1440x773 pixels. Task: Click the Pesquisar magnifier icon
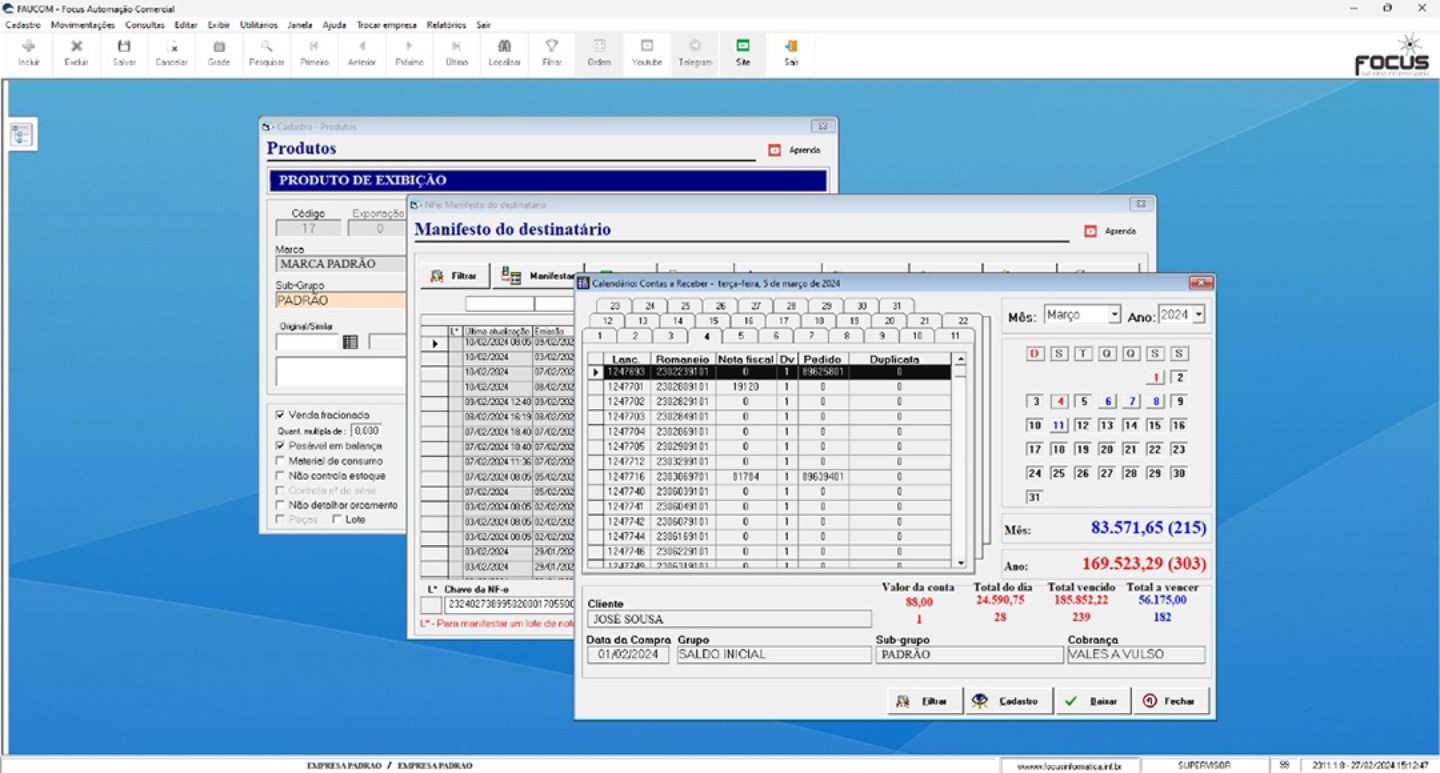point(266,46)
